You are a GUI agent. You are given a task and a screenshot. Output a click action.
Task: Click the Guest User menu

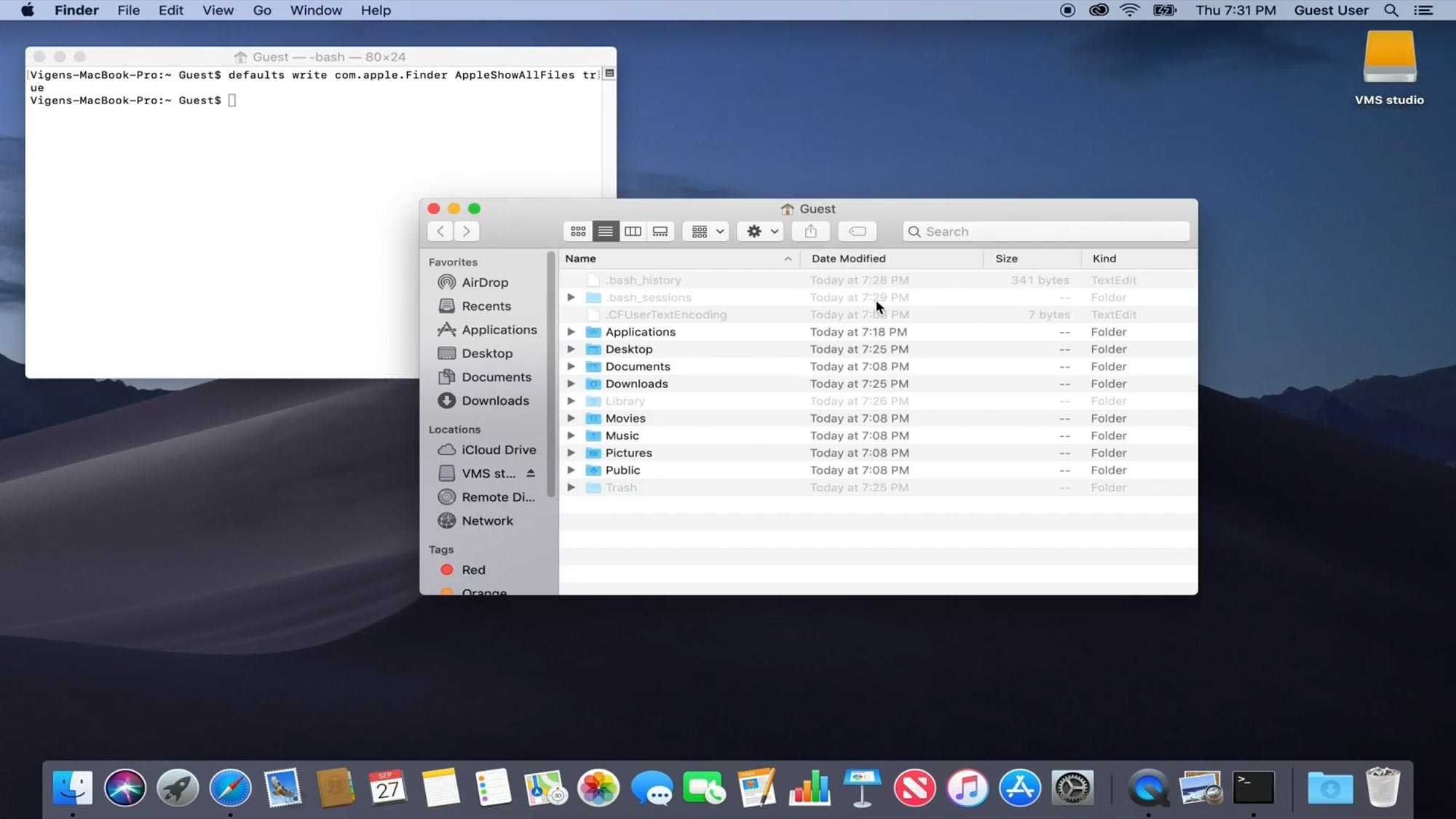1331,10
